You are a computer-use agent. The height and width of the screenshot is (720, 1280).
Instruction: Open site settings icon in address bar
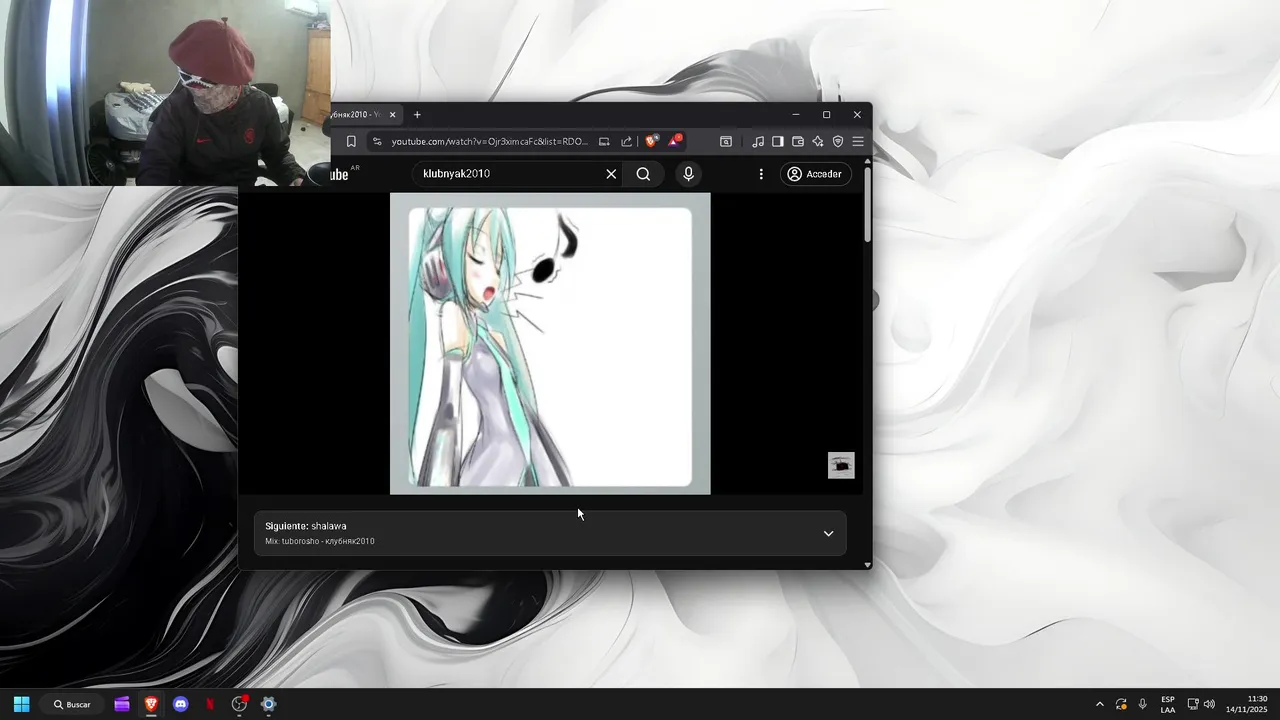[x=377, y=142]
